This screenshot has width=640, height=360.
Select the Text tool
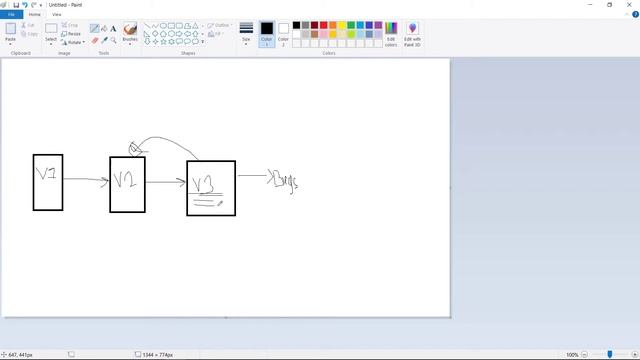click(113, 29)
